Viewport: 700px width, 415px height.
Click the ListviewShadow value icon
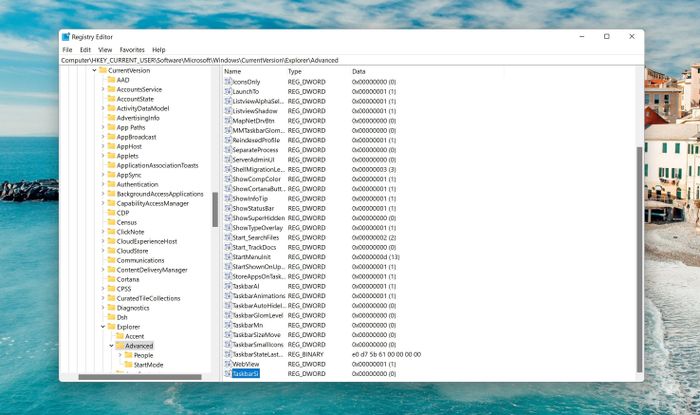coord(228,111)
